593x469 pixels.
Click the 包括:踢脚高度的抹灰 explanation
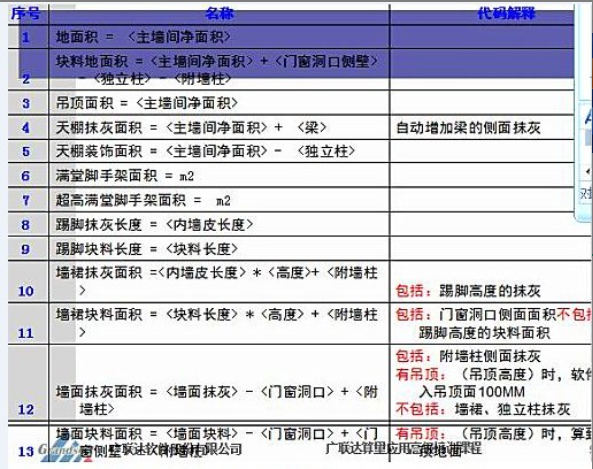tap(468, 291)
